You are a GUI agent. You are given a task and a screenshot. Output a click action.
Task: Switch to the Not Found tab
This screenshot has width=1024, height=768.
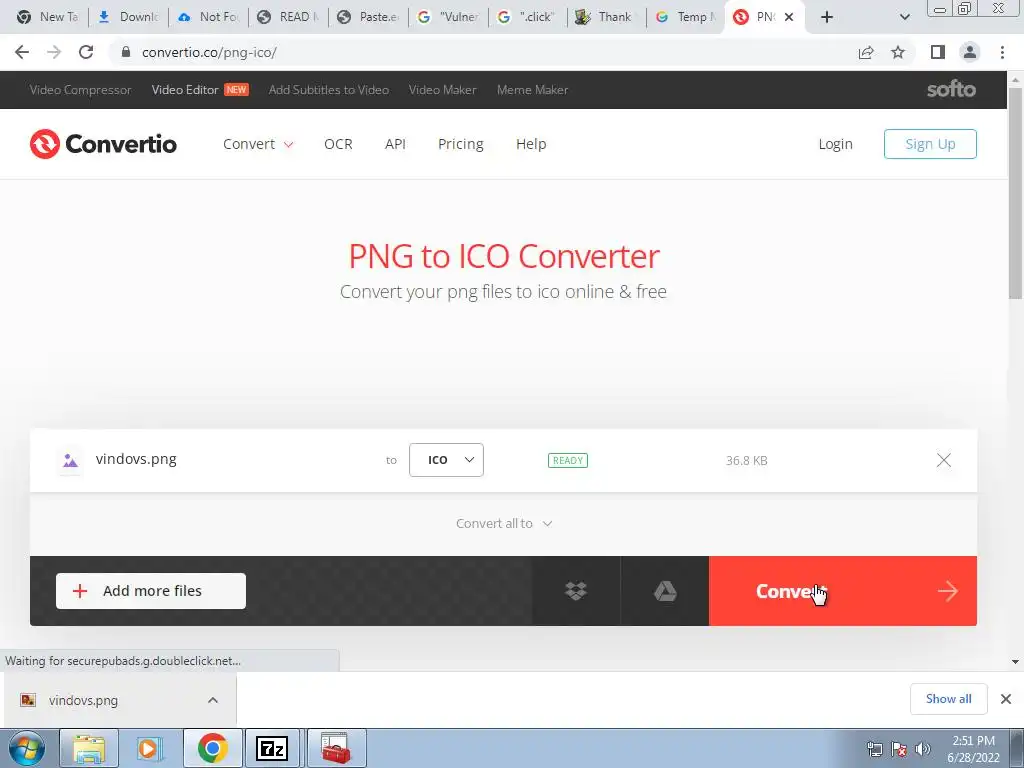(209, 17)
